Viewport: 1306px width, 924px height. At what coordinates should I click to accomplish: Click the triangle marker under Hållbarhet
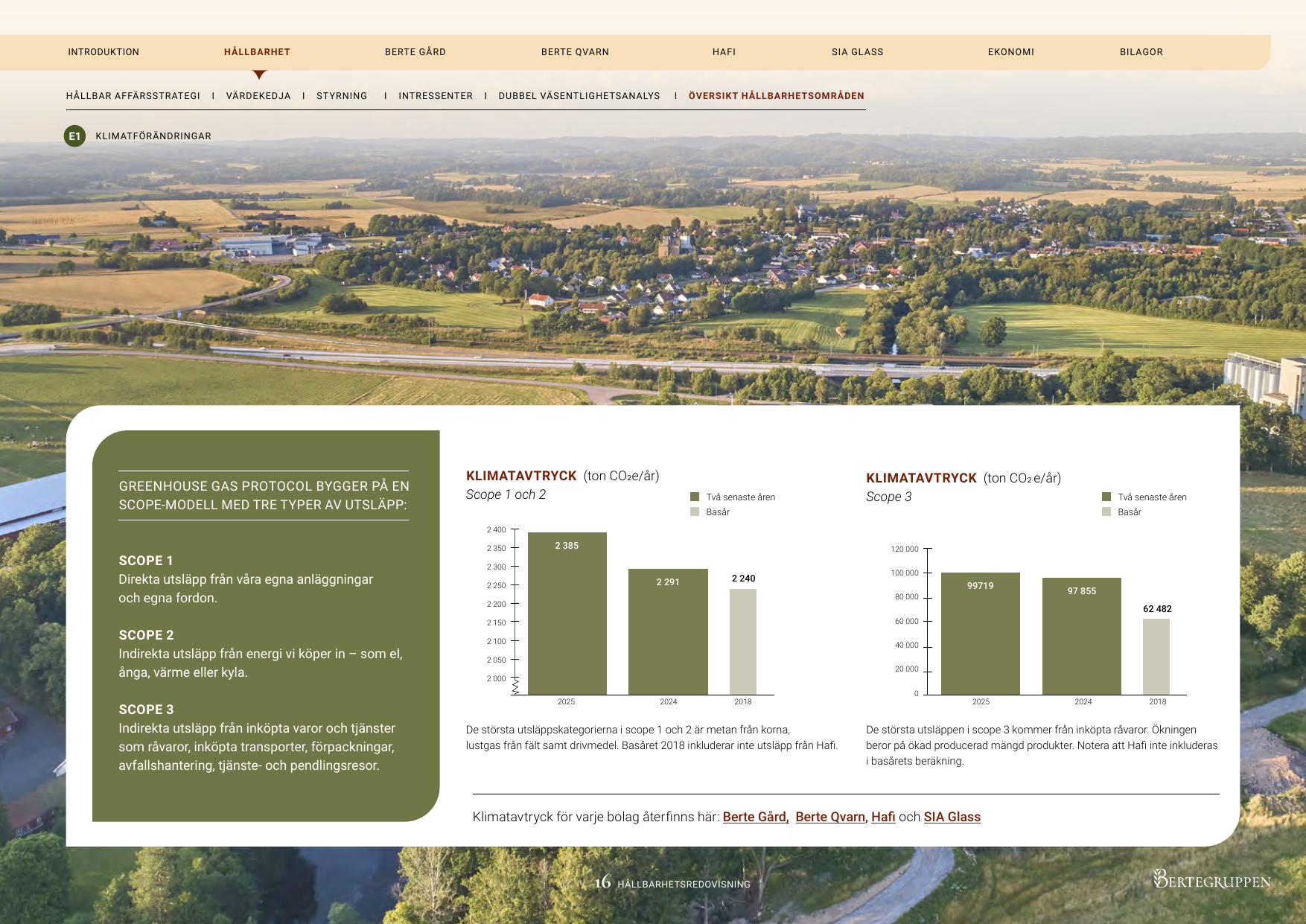pos(259,74)
